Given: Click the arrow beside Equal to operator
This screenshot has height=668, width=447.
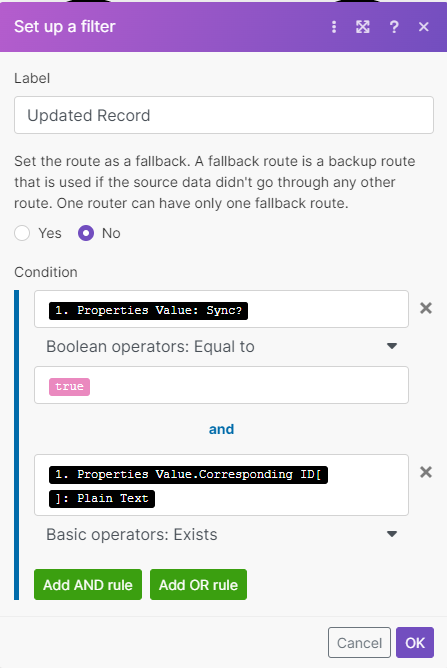Looking at the screenshot, I should click(x=392, y=346).
